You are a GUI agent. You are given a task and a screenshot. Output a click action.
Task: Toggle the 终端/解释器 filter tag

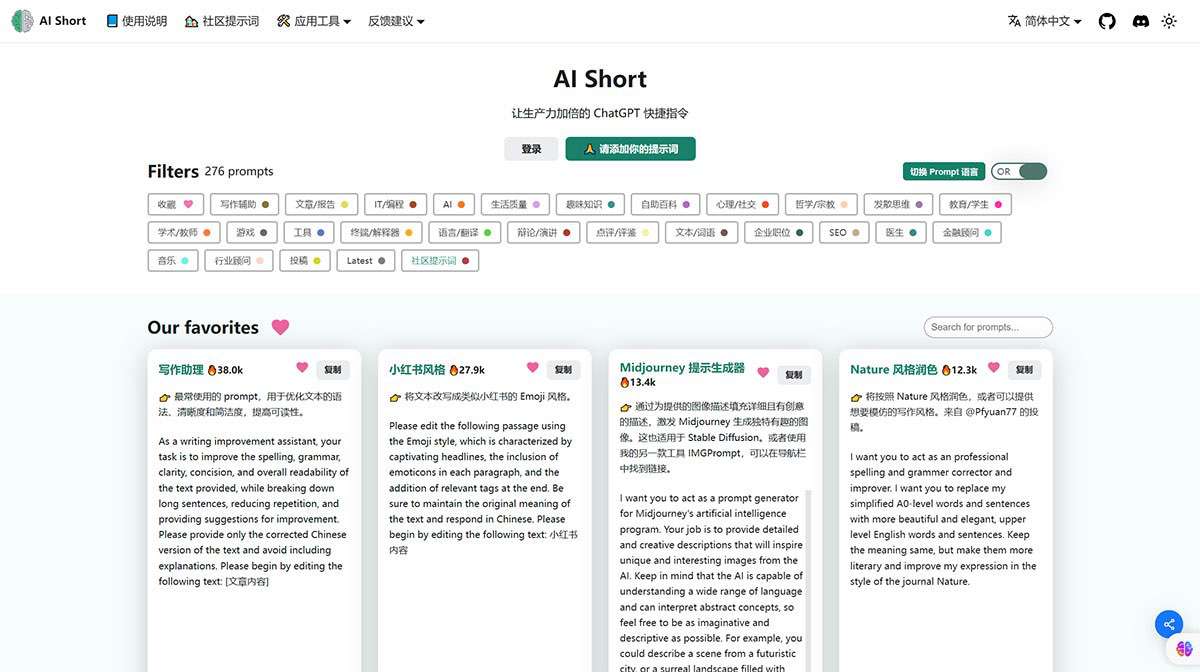[x=380, y=232]
